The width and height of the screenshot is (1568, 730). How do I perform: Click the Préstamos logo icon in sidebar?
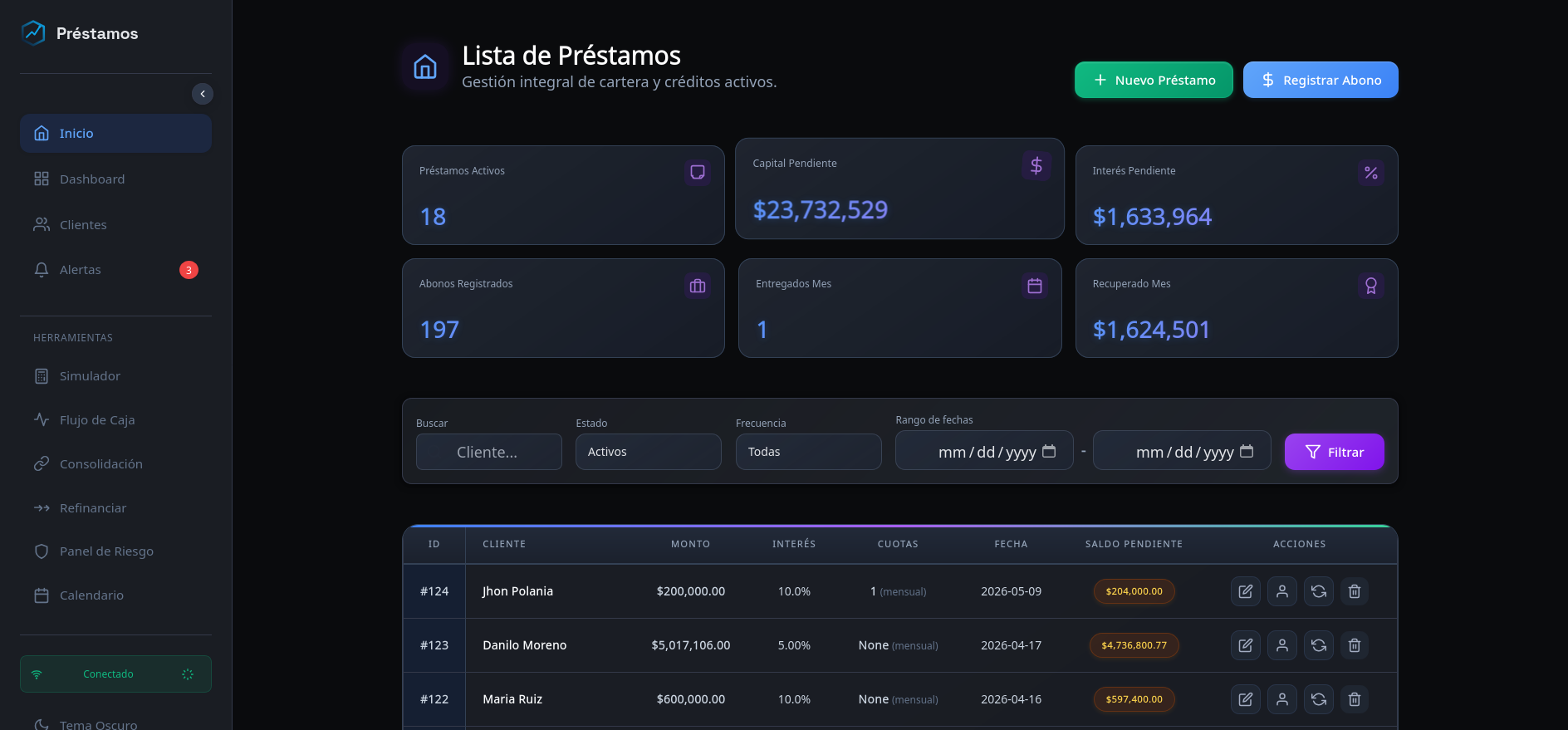pos(33,33)
